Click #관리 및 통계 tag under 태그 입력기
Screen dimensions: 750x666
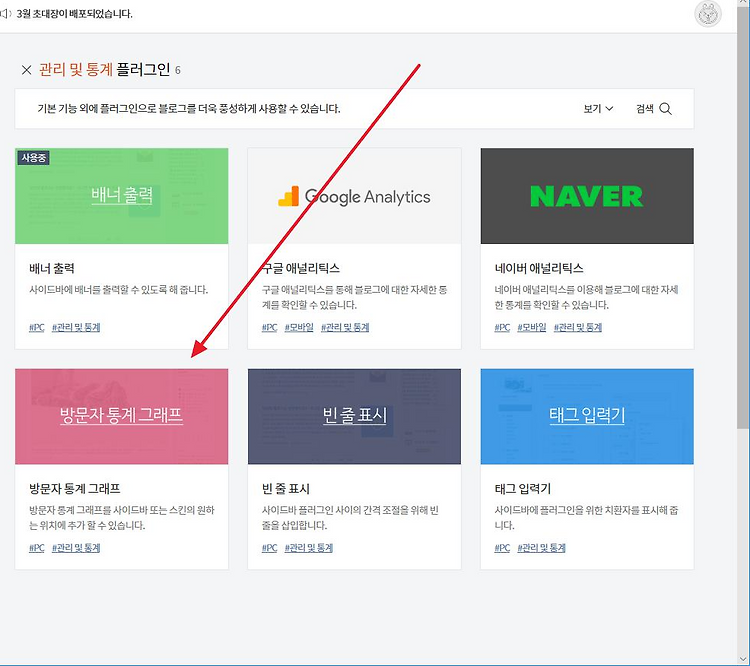coord(541,548)
